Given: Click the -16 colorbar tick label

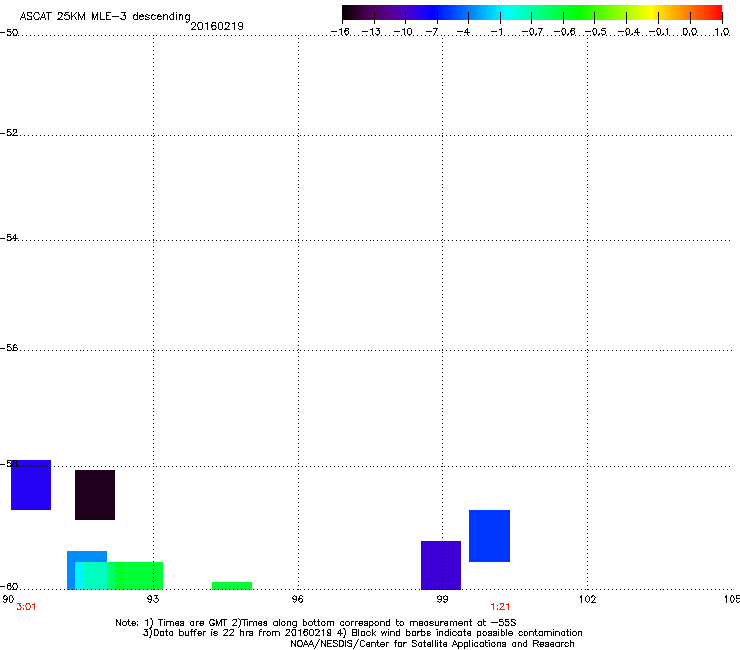Looking at the screenshot, I should pyautogui.click(x=340, y=32).
